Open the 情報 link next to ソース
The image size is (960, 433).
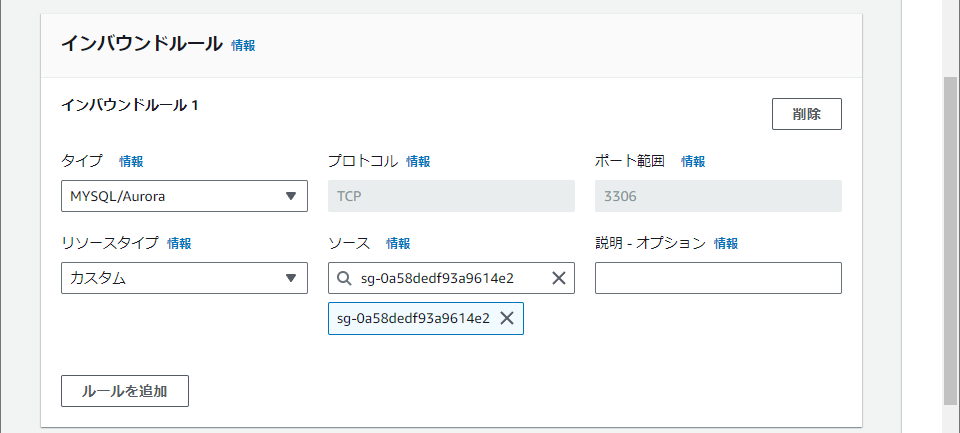(398, 244)
